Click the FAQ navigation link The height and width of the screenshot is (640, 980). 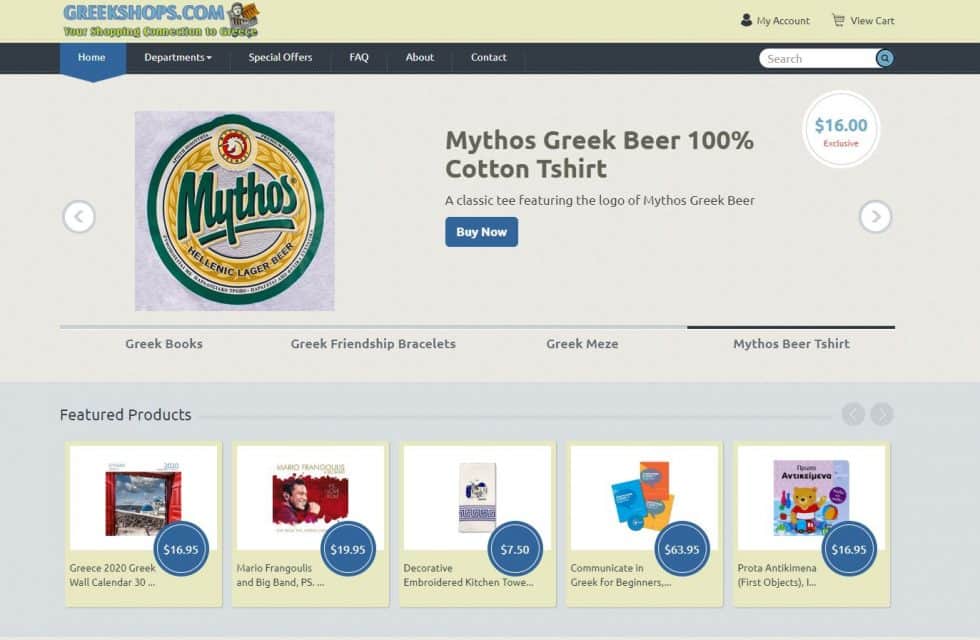coord(358,58)
